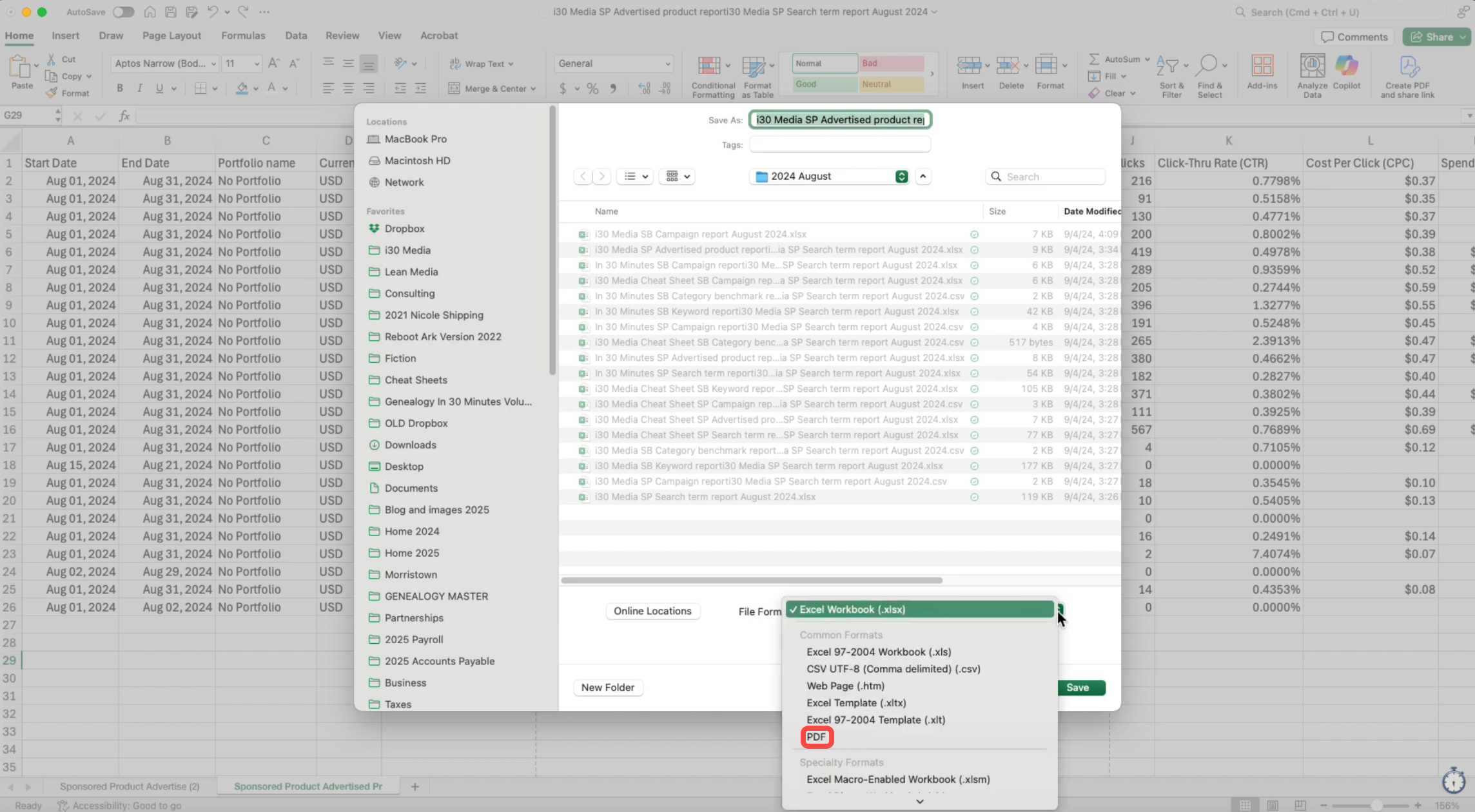
Task: Select i30 Media SP Search term report August 2024.xlsx
Action: (705, 497)
